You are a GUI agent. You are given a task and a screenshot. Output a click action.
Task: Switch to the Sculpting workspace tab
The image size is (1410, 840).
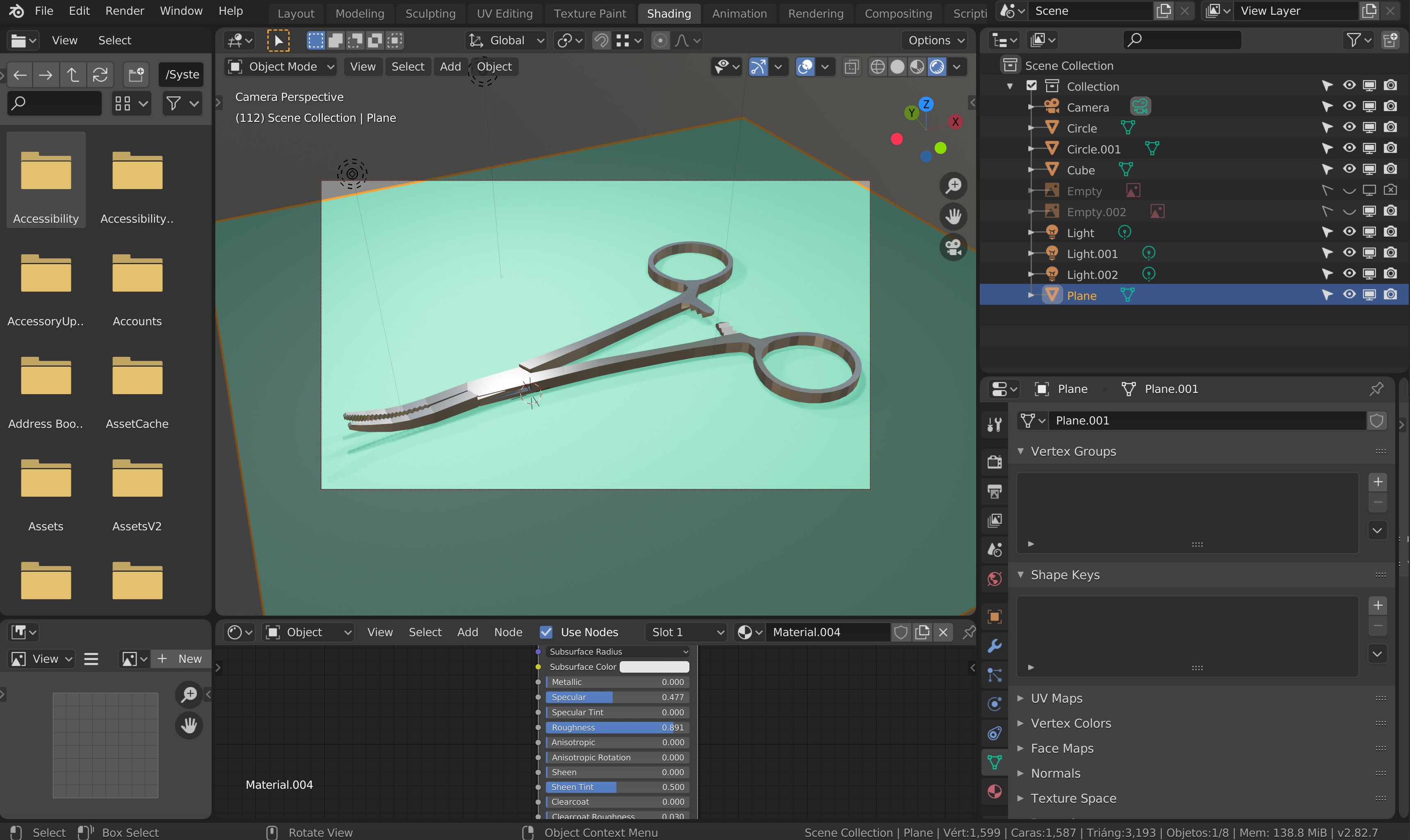tap(430, 14)
